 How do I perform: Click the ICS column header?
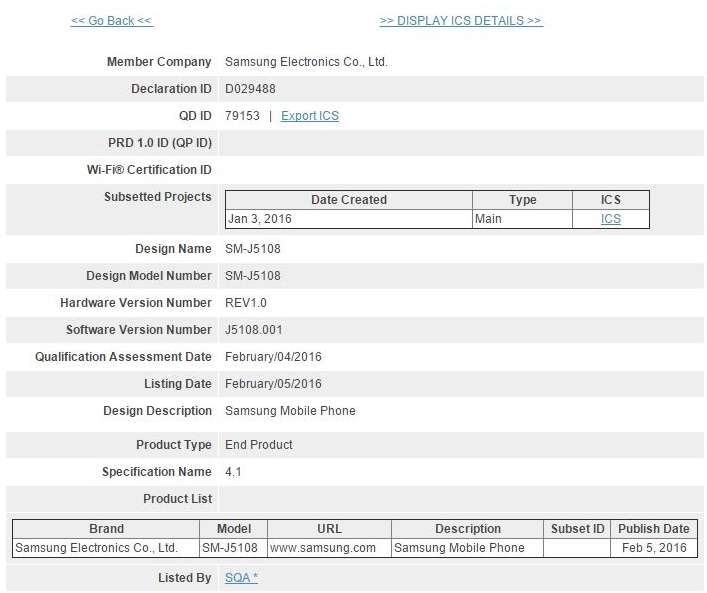pos(611,200)
